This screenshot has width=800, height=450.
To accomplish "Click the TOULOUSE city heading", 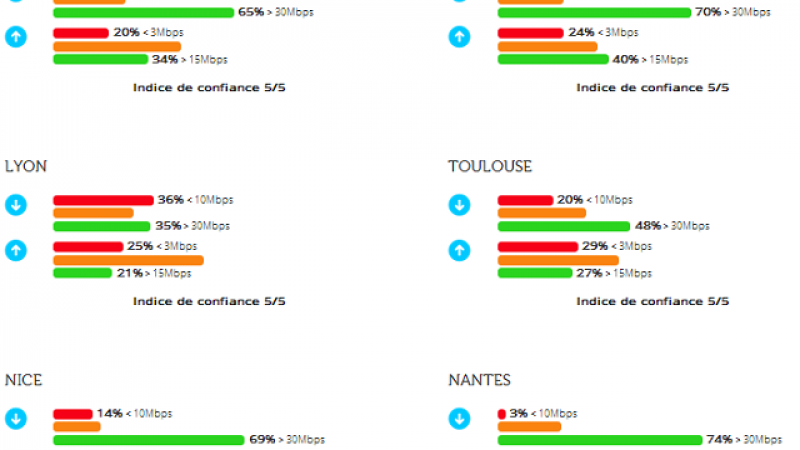I will pos(490,167).
